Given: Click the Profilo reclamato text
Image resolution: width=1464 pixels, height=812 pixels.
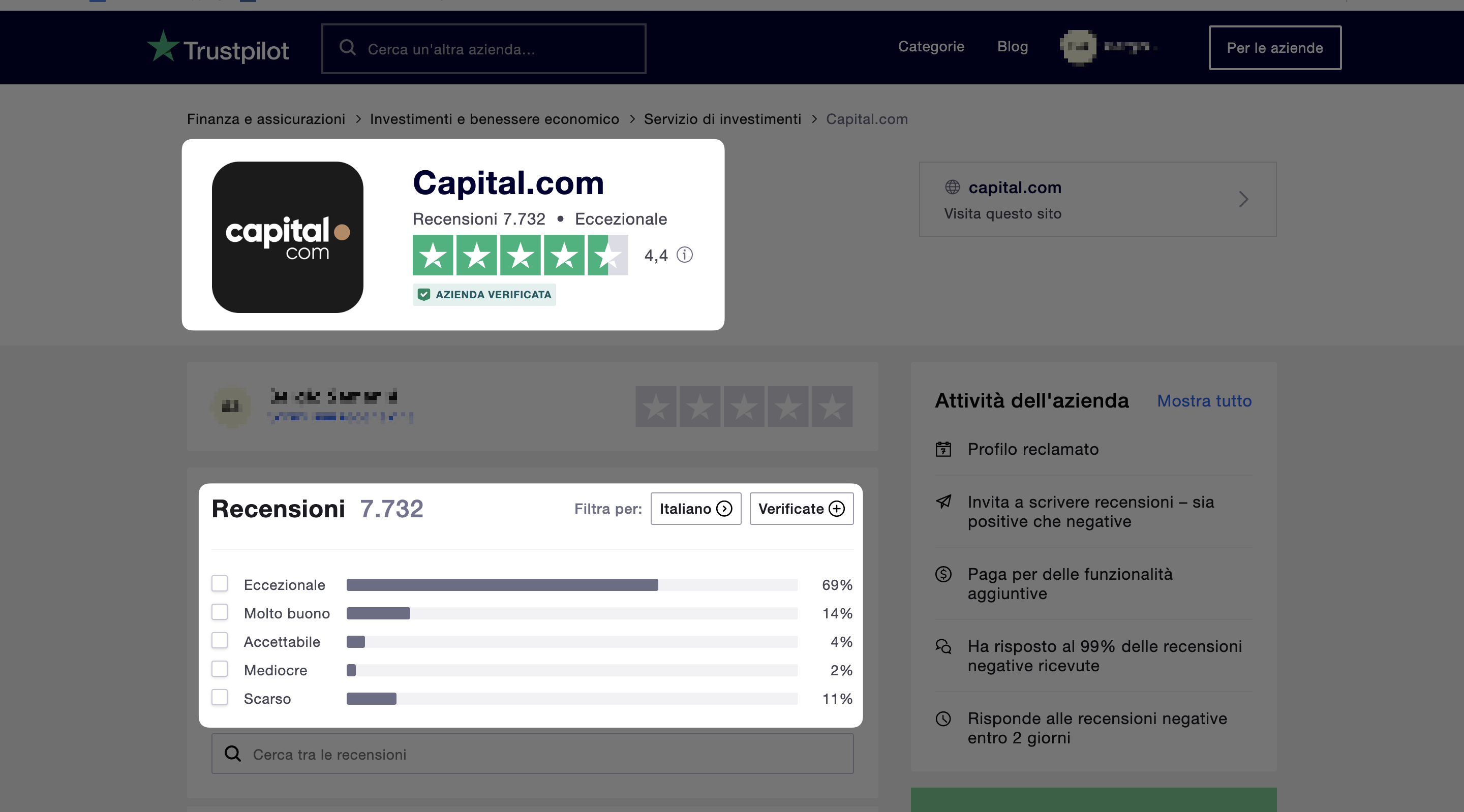Looking at the screenshot, I should 1032,449.
